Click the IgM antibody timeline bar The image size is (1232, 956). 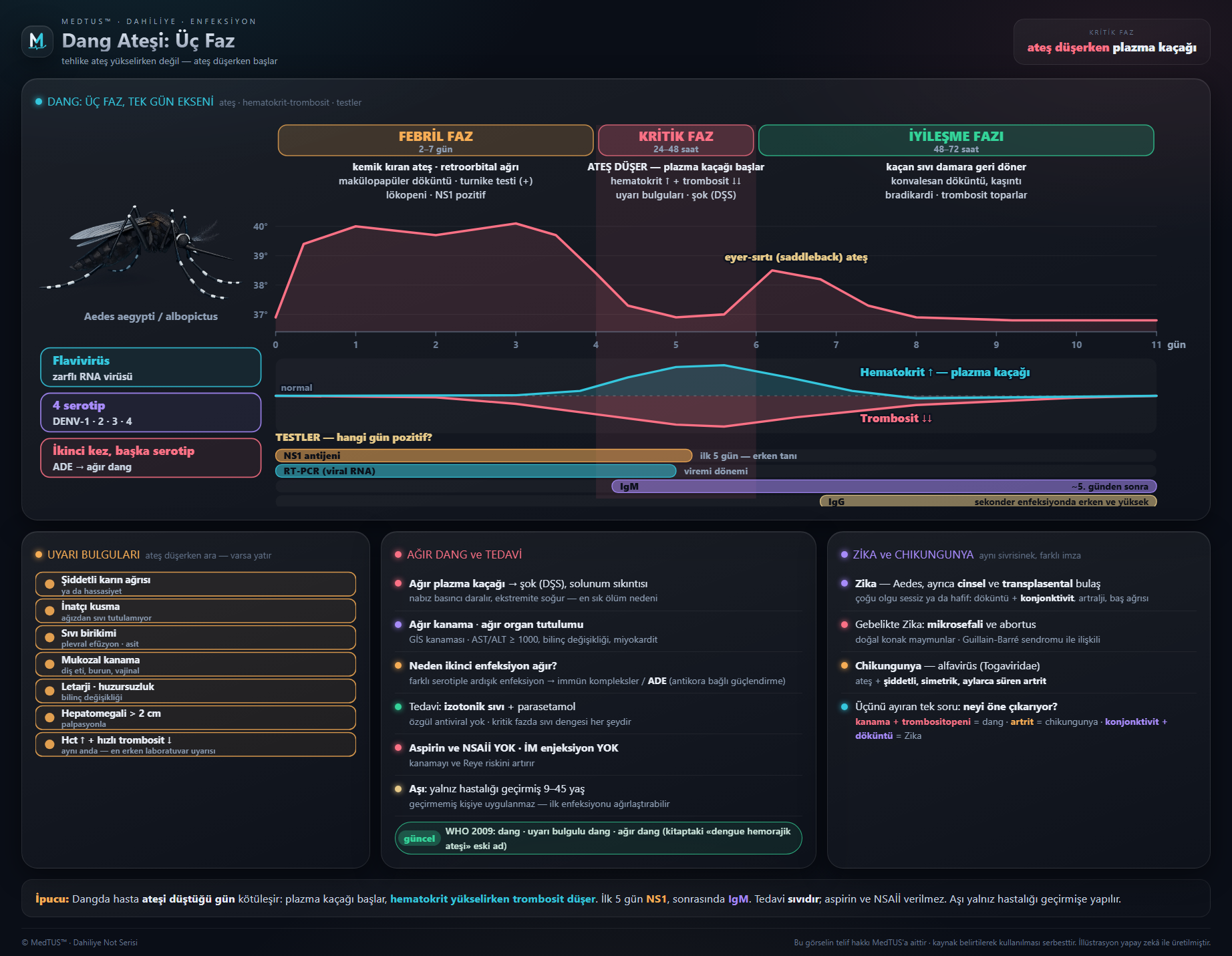coord(884,486)
